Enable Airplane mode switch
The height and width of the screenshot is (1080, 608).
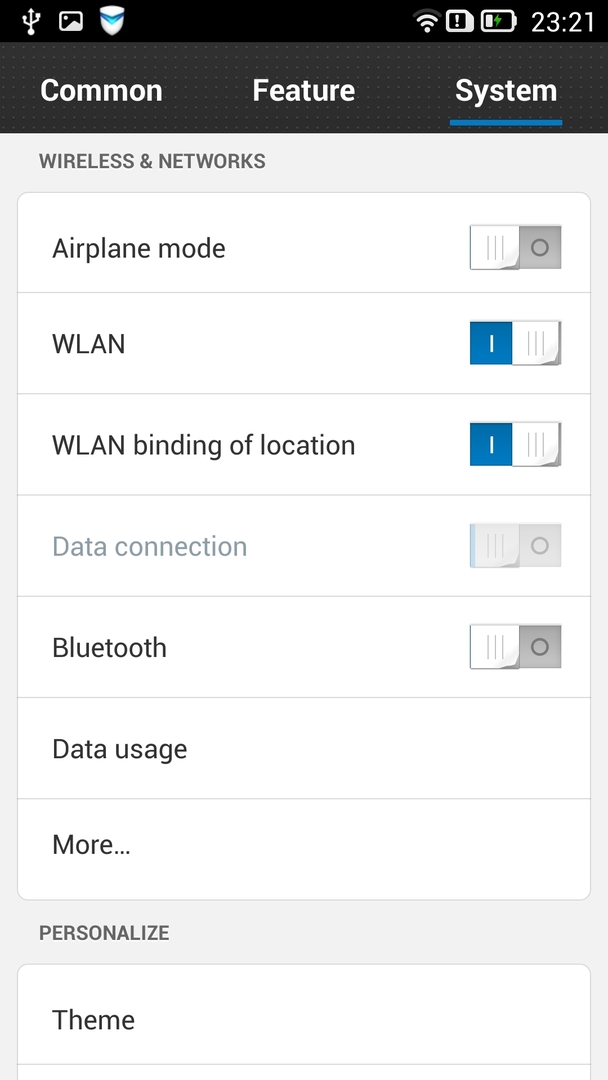(515, 247)
